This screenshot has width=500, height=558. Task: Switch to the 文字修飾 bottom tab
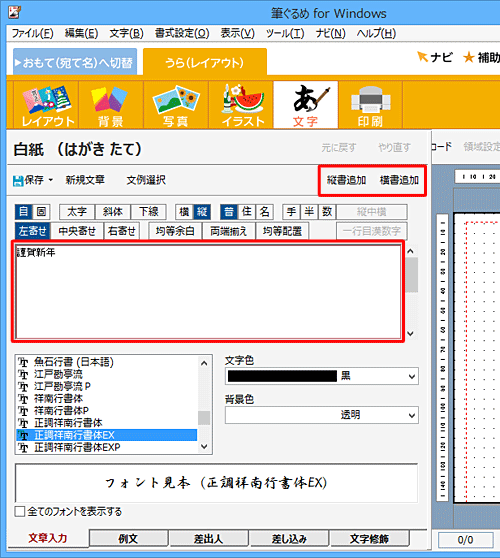point(370,539)
